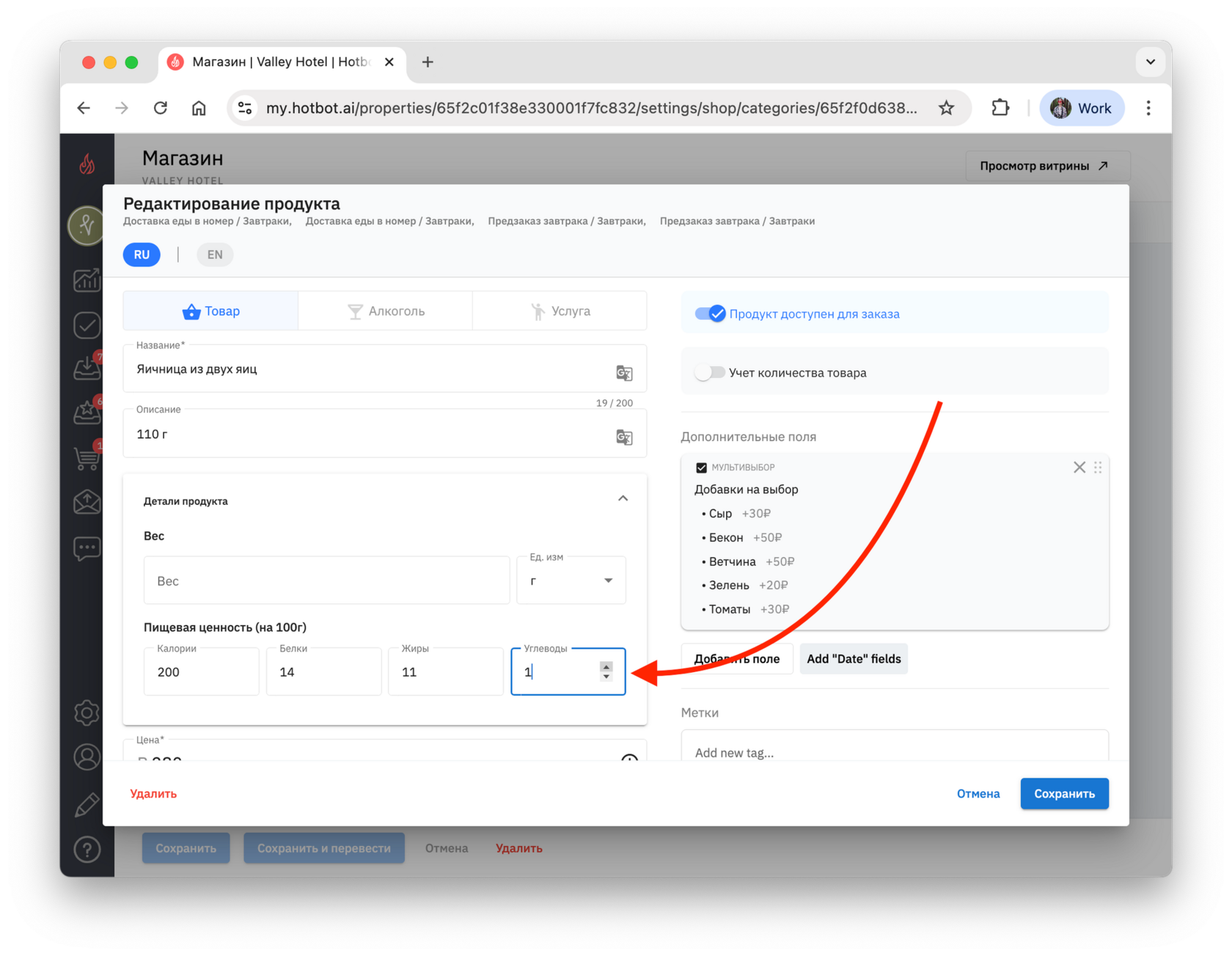Click the Hotbot flame logo in the sidebar
Screen dimensions: 1232x956
point(87,164)
